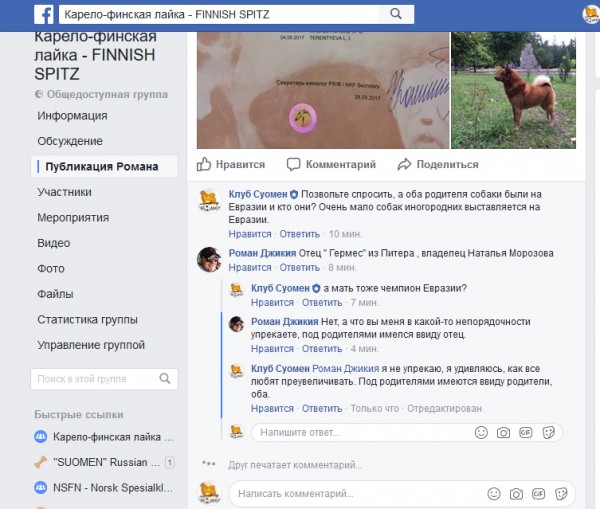
Task: Open the Finnish Spitz dog photo
Action: (x=514, y=90)
